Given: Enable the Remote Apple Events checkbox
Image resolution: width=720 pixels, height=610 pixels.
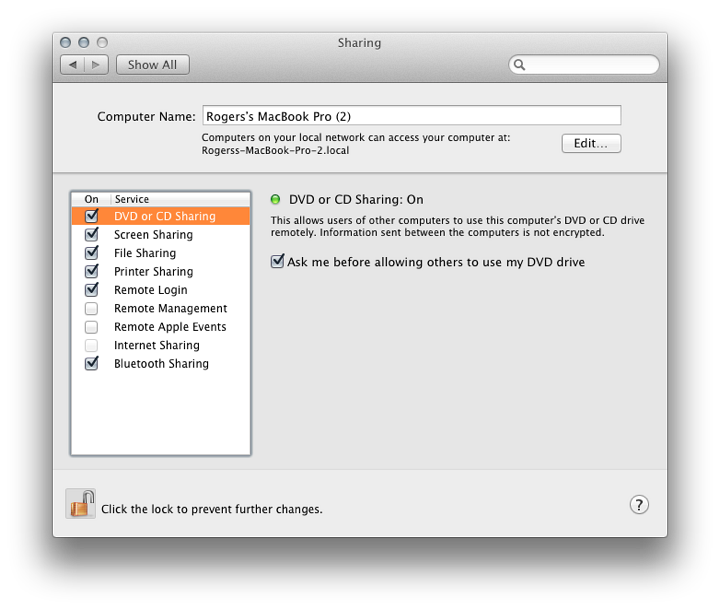Looking at the screenshot, I should click(91, 327).
